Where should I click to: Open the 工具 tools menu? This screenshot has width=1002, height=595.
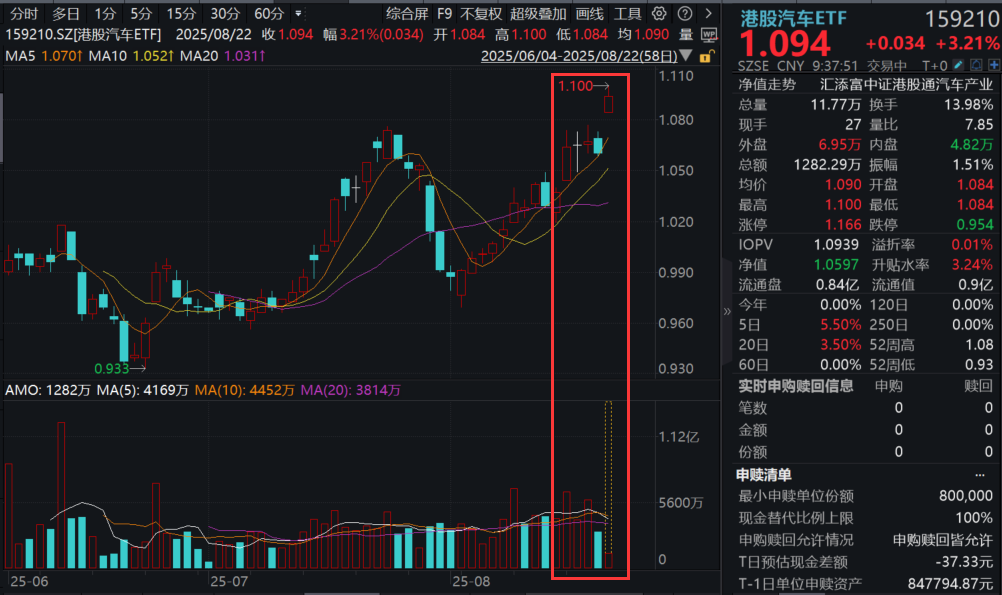coord(628,14)
